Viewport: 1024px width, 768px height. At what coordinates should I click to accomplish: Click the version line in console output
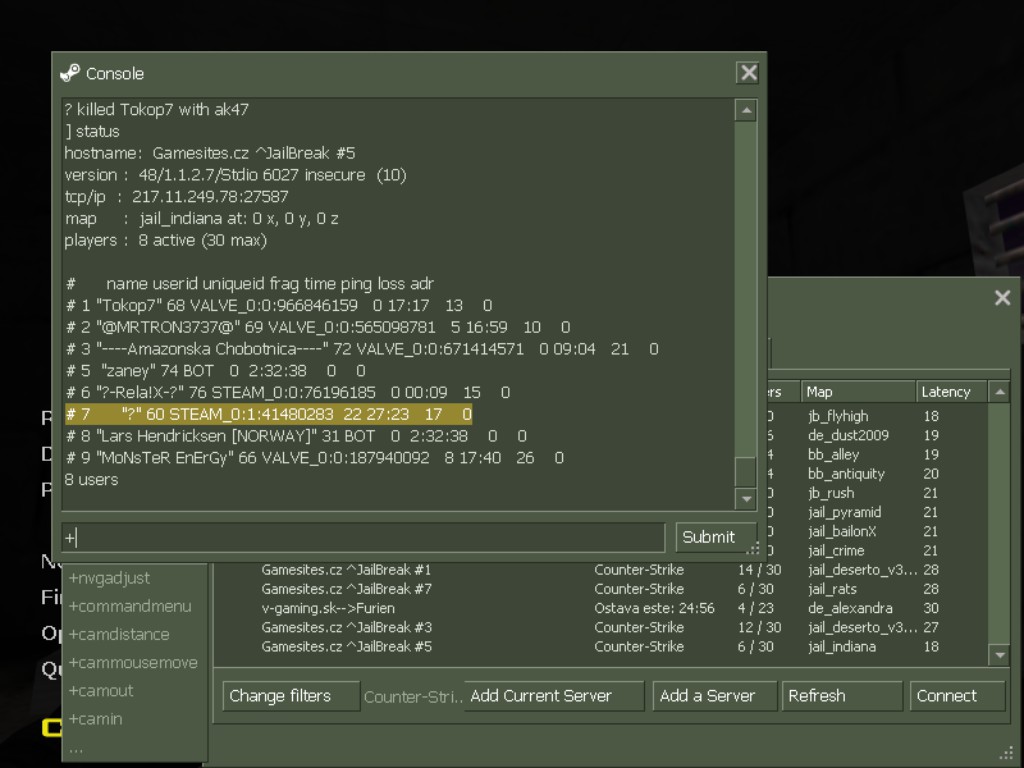click(x=235, y=175)
